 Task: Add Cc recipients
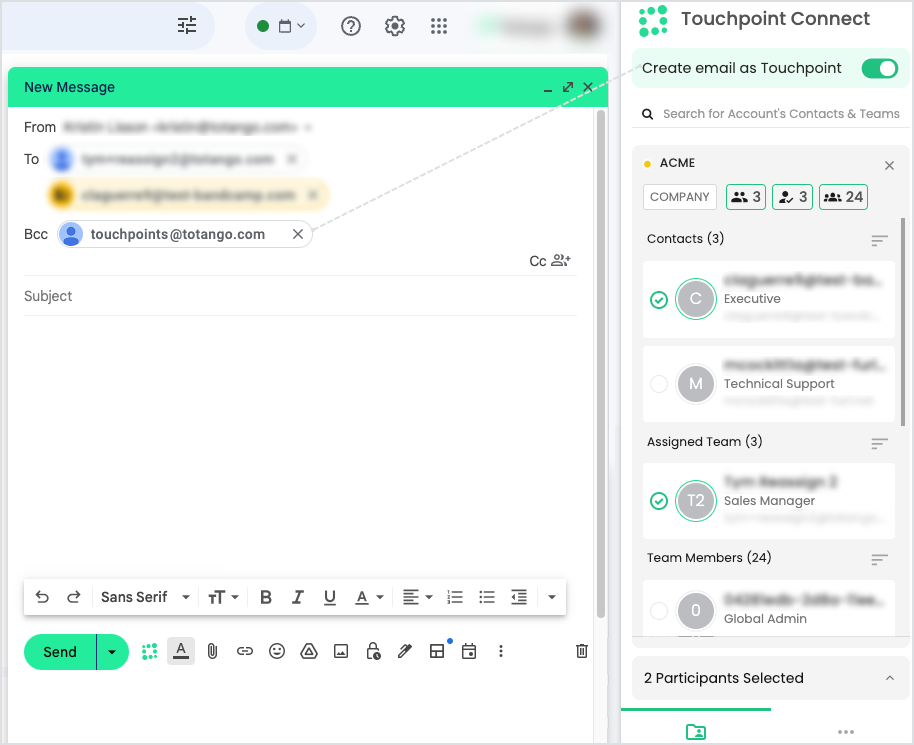pyautogui.click(x=537, y=261)
